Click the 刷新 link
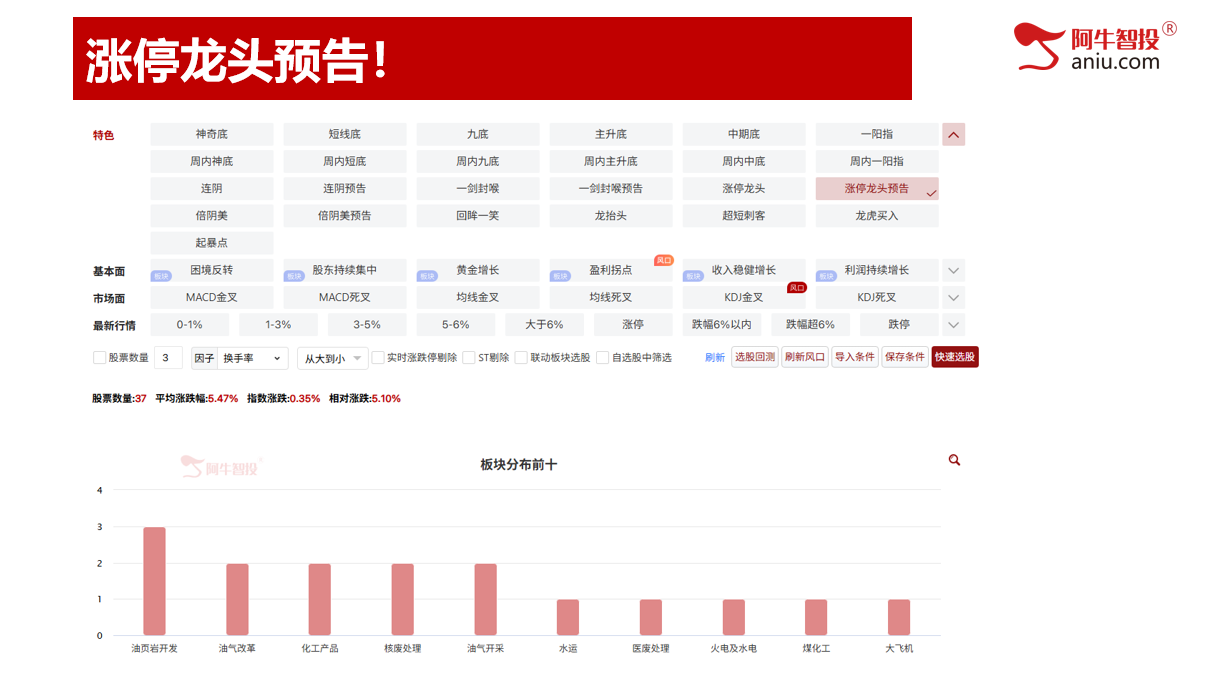 tap(715, 358)
